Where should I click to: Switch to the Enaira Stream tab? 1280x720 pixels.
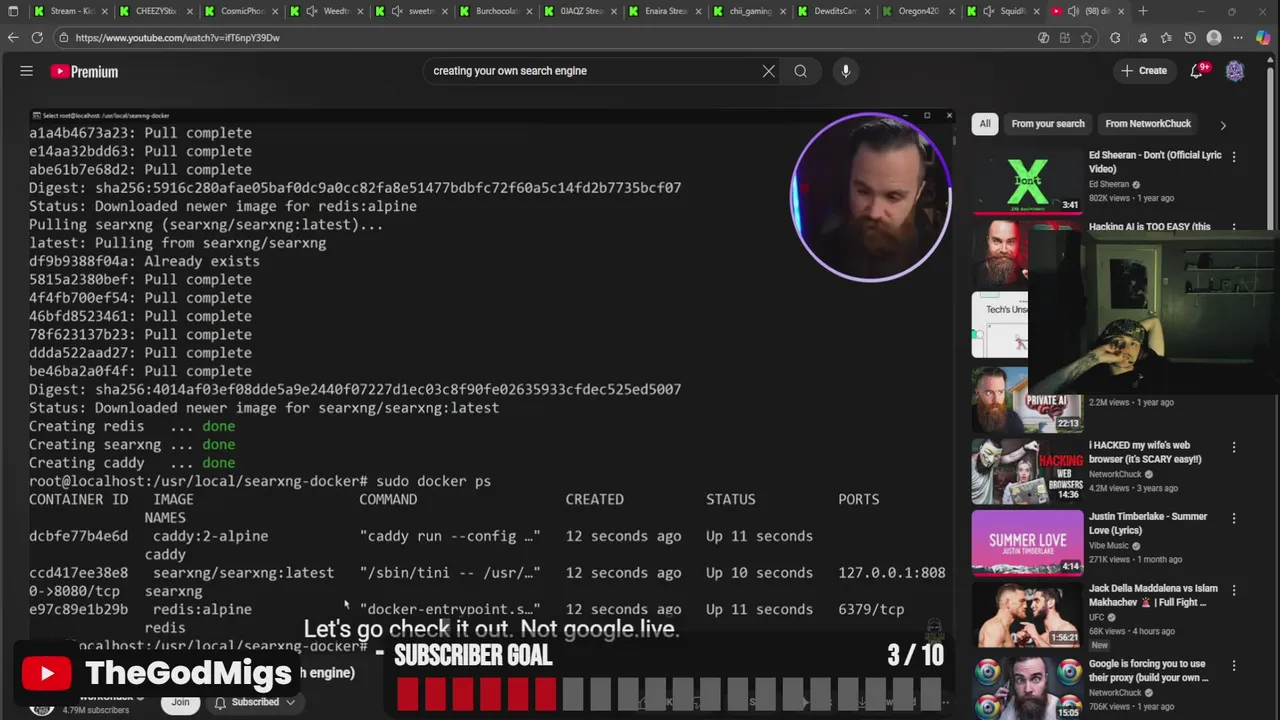[x=663, y=11]
